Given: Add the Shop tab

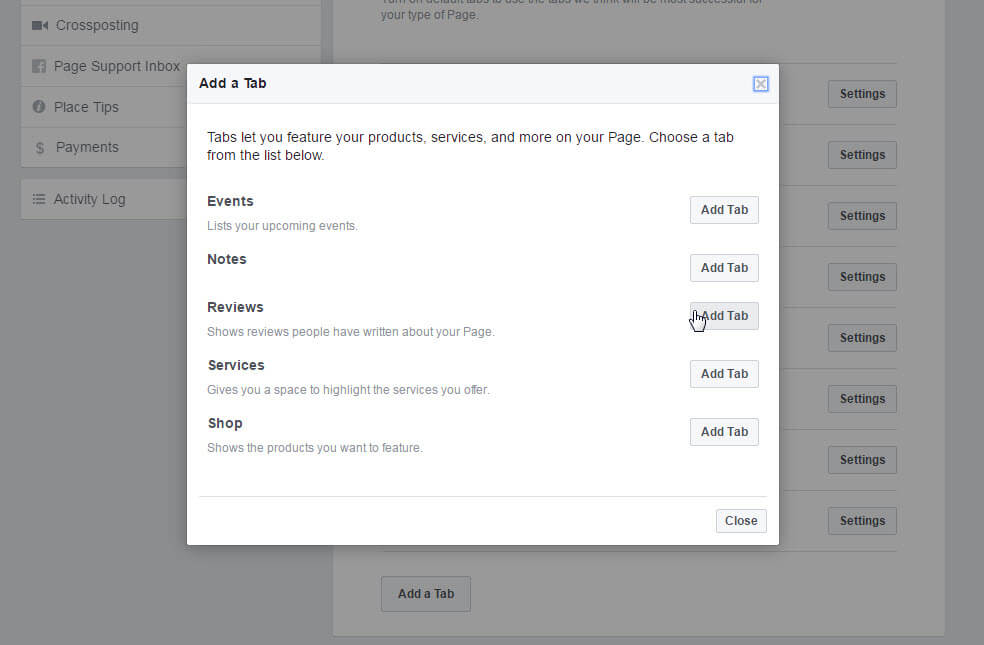Looking at the screenshot, I should (724, 432).
